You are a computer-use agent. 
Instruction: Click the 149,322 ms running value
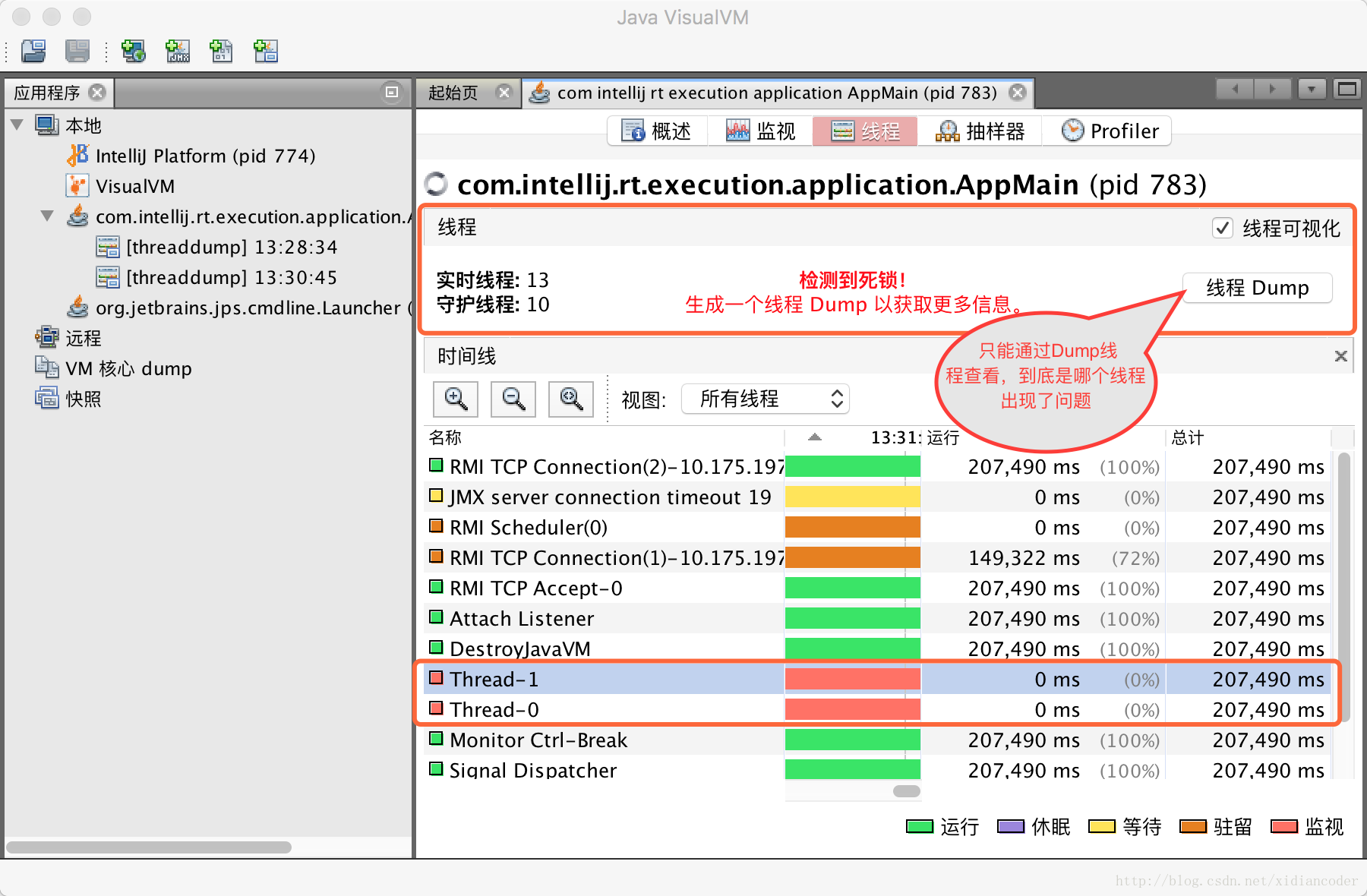point(1024,558)
